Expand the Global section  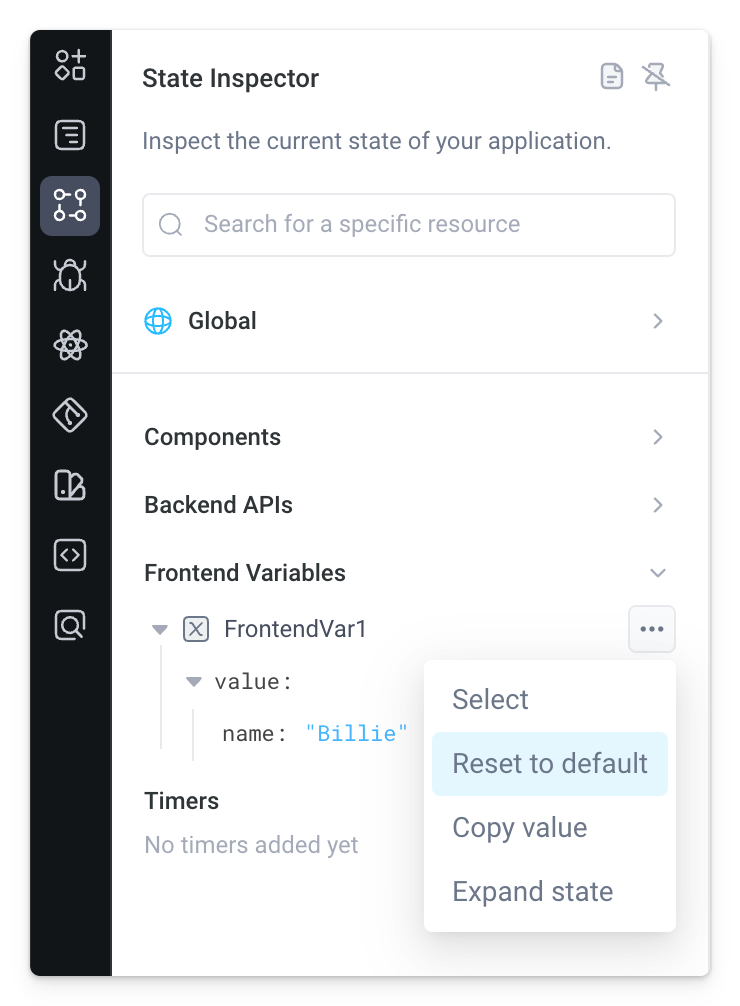coord(657,321)
